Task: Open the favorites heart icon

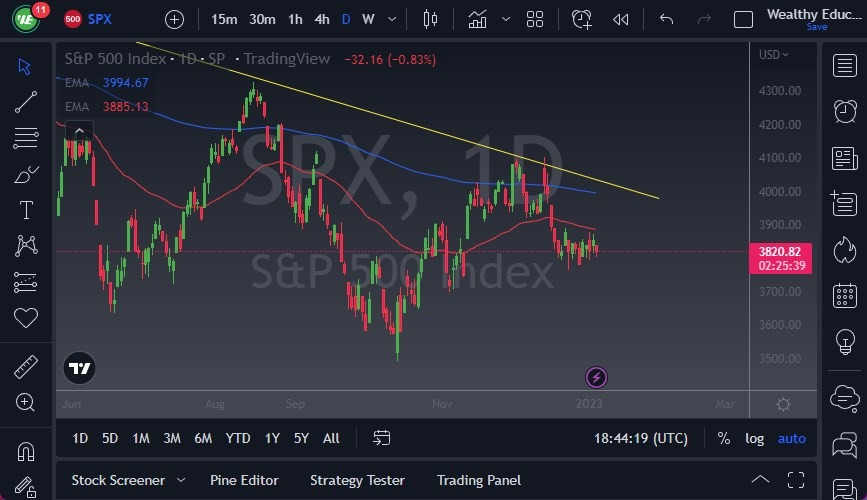Action: (x=25, y=317)
